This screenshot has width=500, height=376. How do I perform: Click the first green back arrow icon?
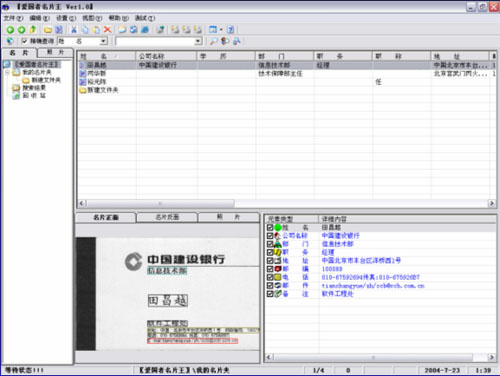[10, 30]
